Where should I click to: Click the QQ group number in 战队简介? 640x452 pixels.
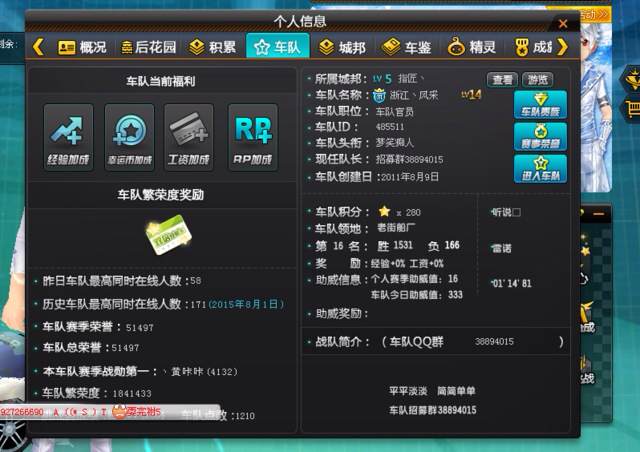(x=494, y=342)
